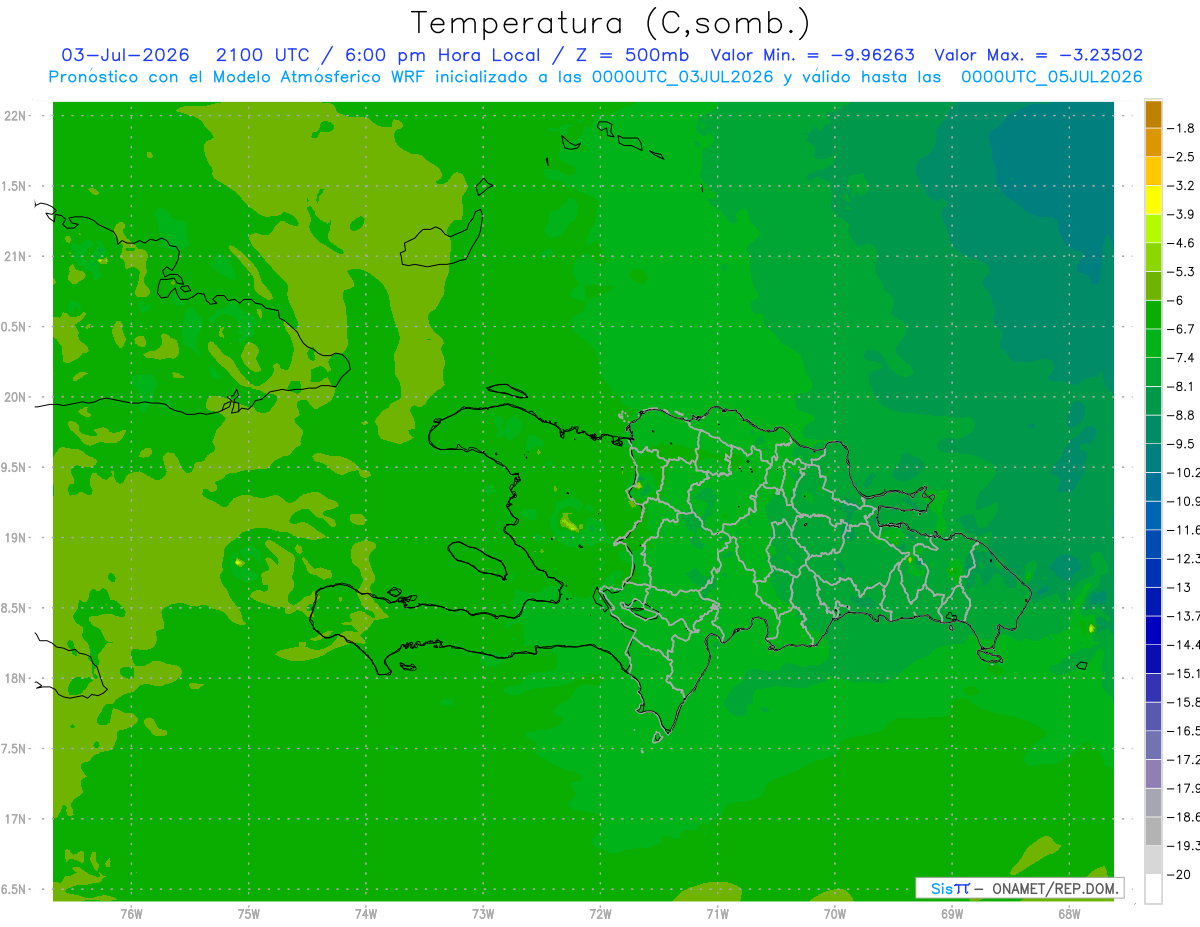1200x927 pixels.
Task: Click the "-13" color scale label
Action: [1178, 588]
